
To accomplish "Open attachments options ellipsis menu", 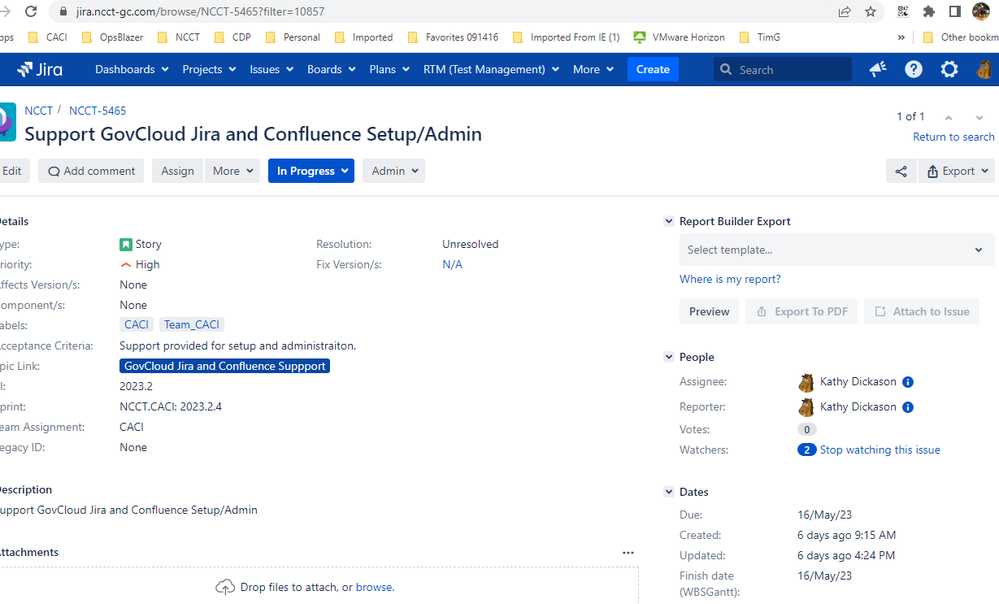I will [628, 552].
